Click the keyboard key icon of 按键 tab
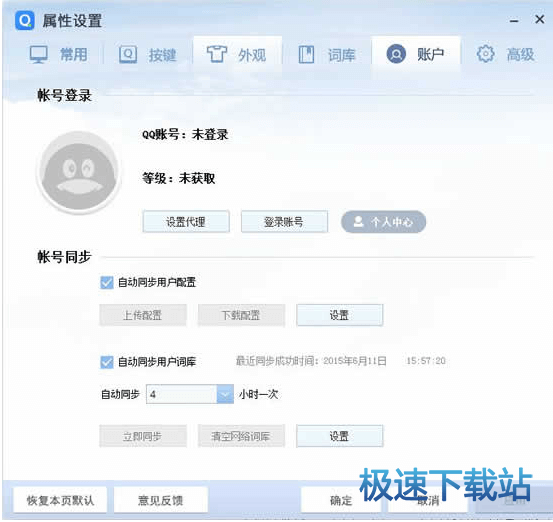 pyautogui.click(x=128, y=55)
